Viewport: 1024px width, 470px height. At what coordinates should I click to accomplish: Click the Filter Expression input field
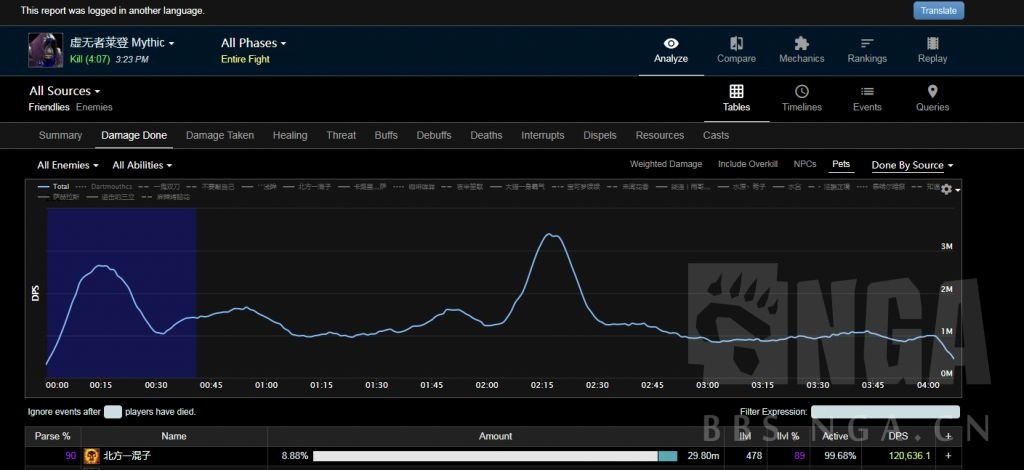885,411
